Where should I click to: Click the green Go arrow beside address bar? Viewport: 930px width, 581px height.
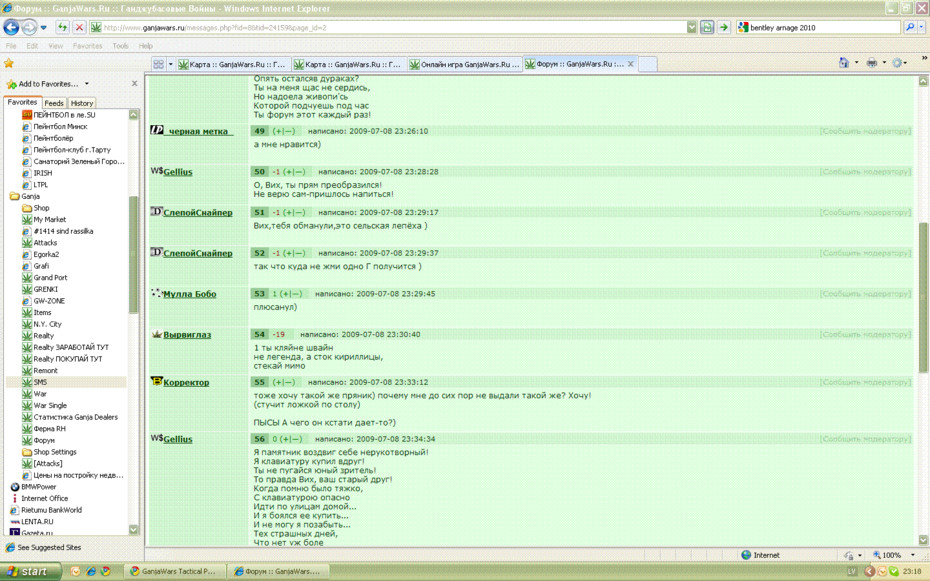(x=724, y=27)
